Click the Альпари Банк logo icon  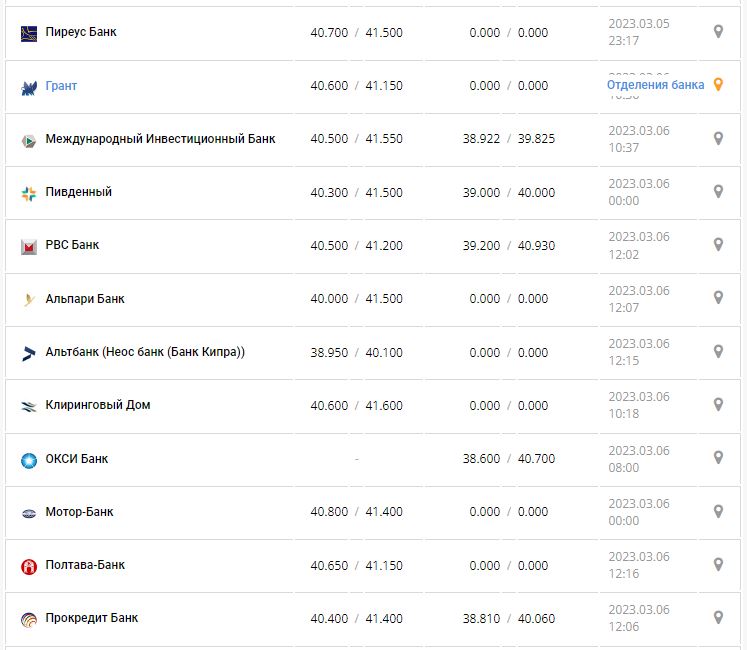click(x=28, y=299)
